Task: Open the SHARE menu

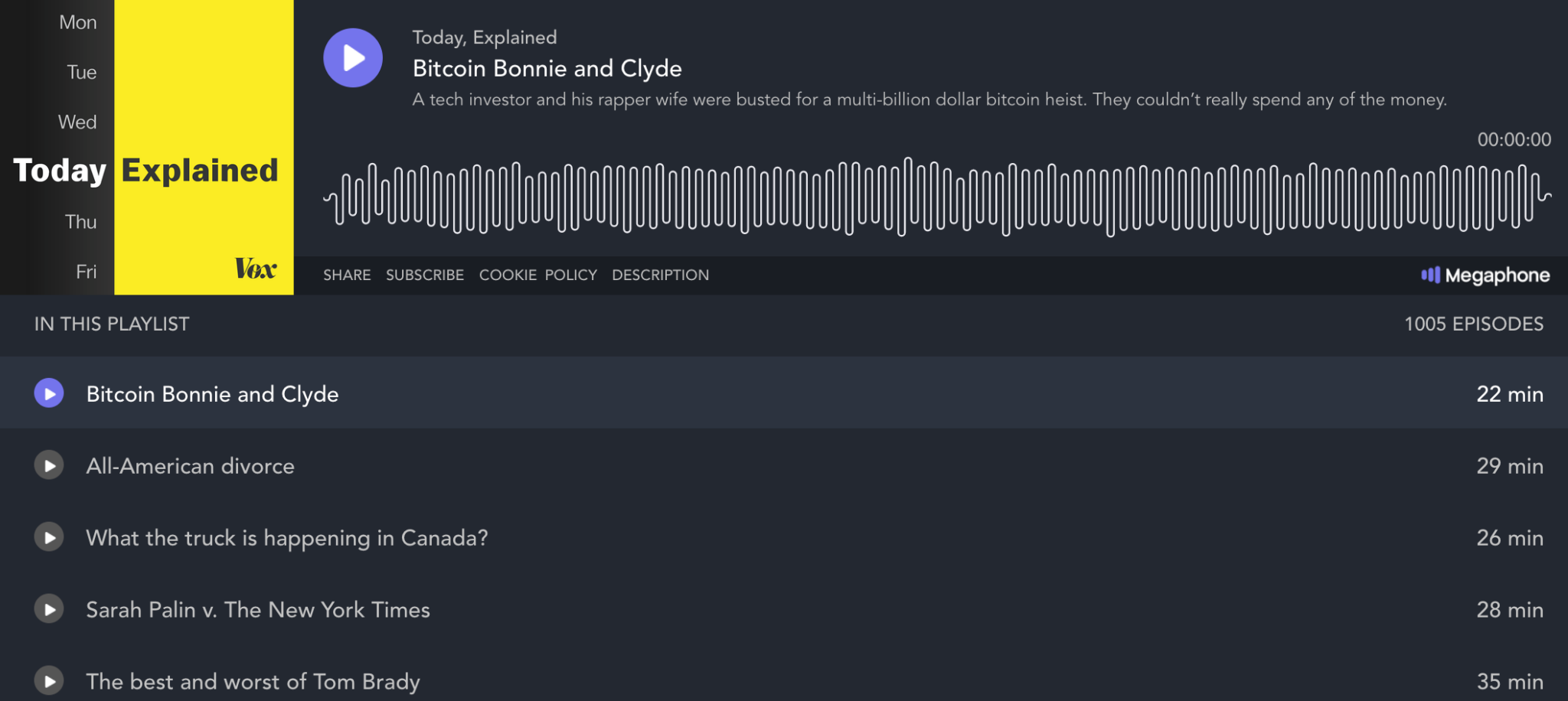Action: [x=347, y=275]
